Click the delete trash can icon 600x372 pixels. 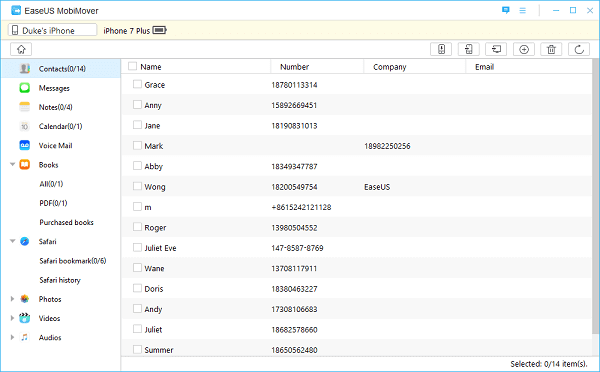point(551,49)
